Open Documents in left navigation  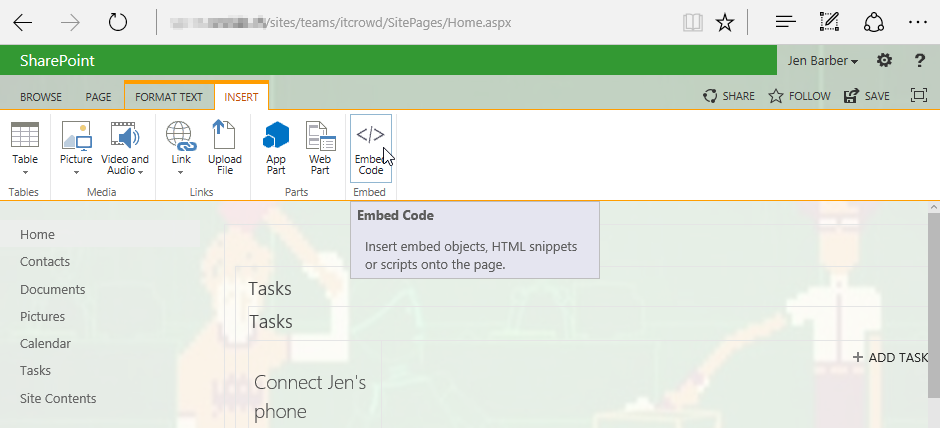(x=53, y=289)
